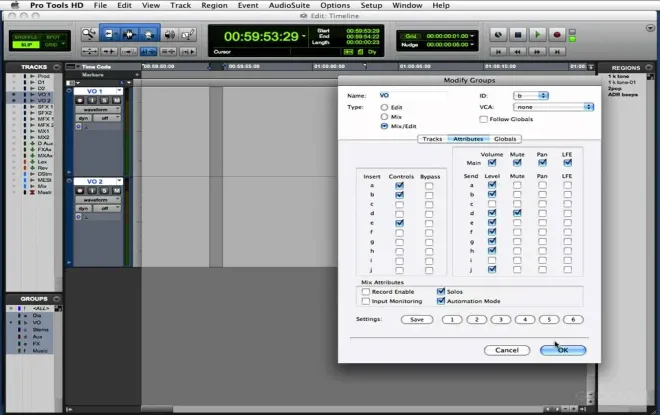
Task: Mute the VO 2 track
Action: (117, 191)
